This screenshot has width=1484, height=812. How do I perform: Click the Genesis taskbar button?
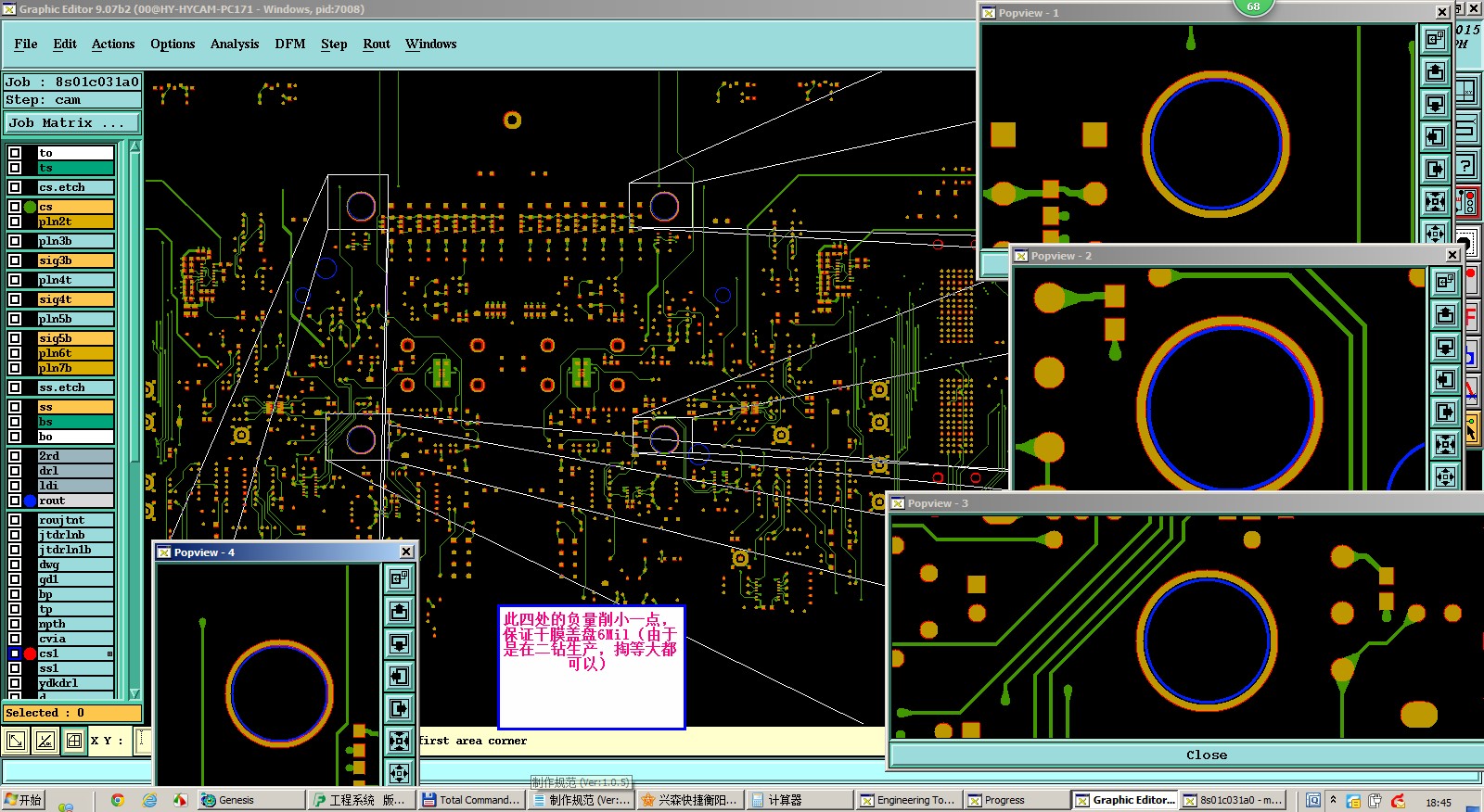click(x=250, y=800)
